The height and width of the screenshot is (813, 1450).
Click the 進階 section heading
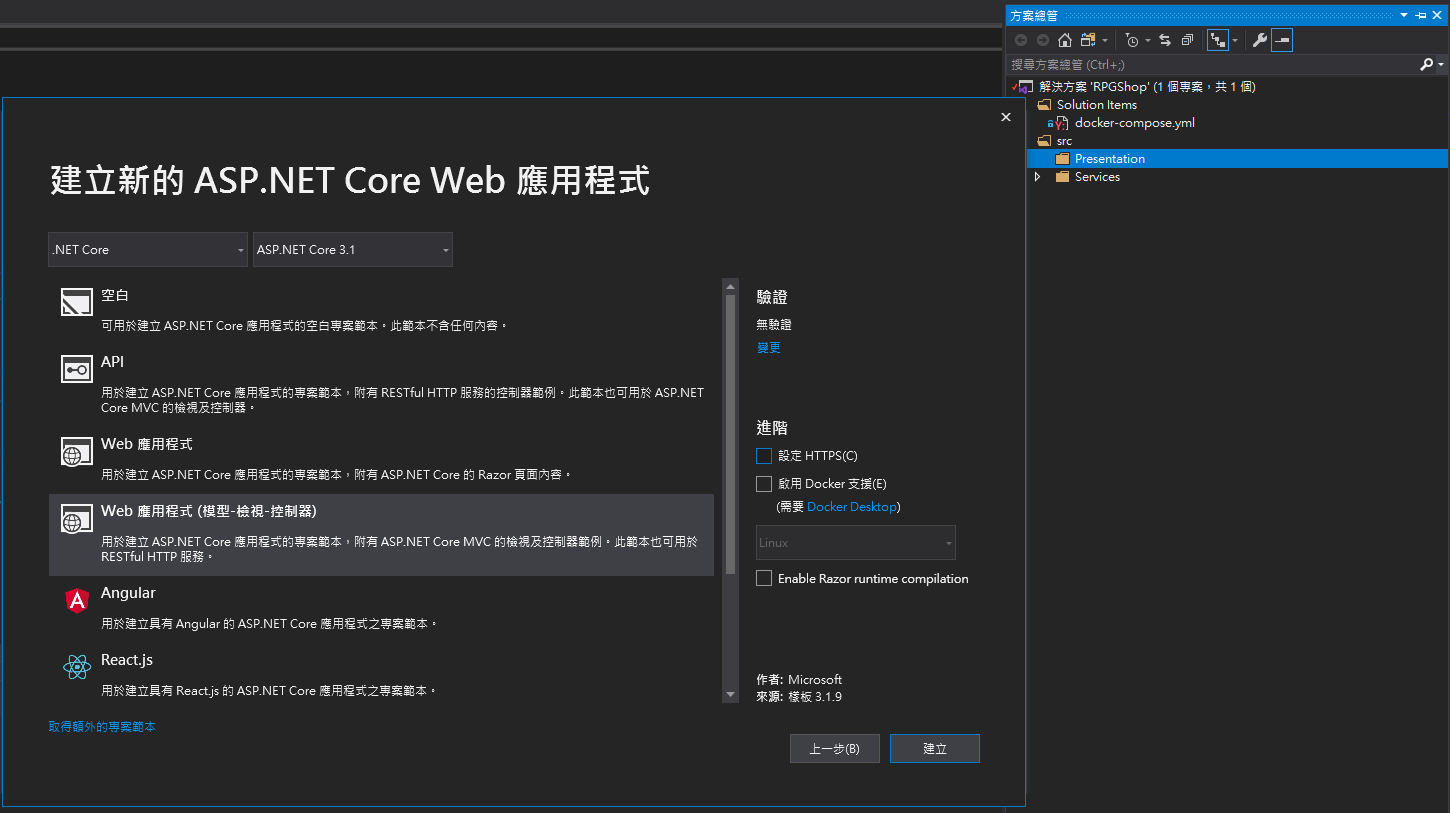[x=772, y=428]
